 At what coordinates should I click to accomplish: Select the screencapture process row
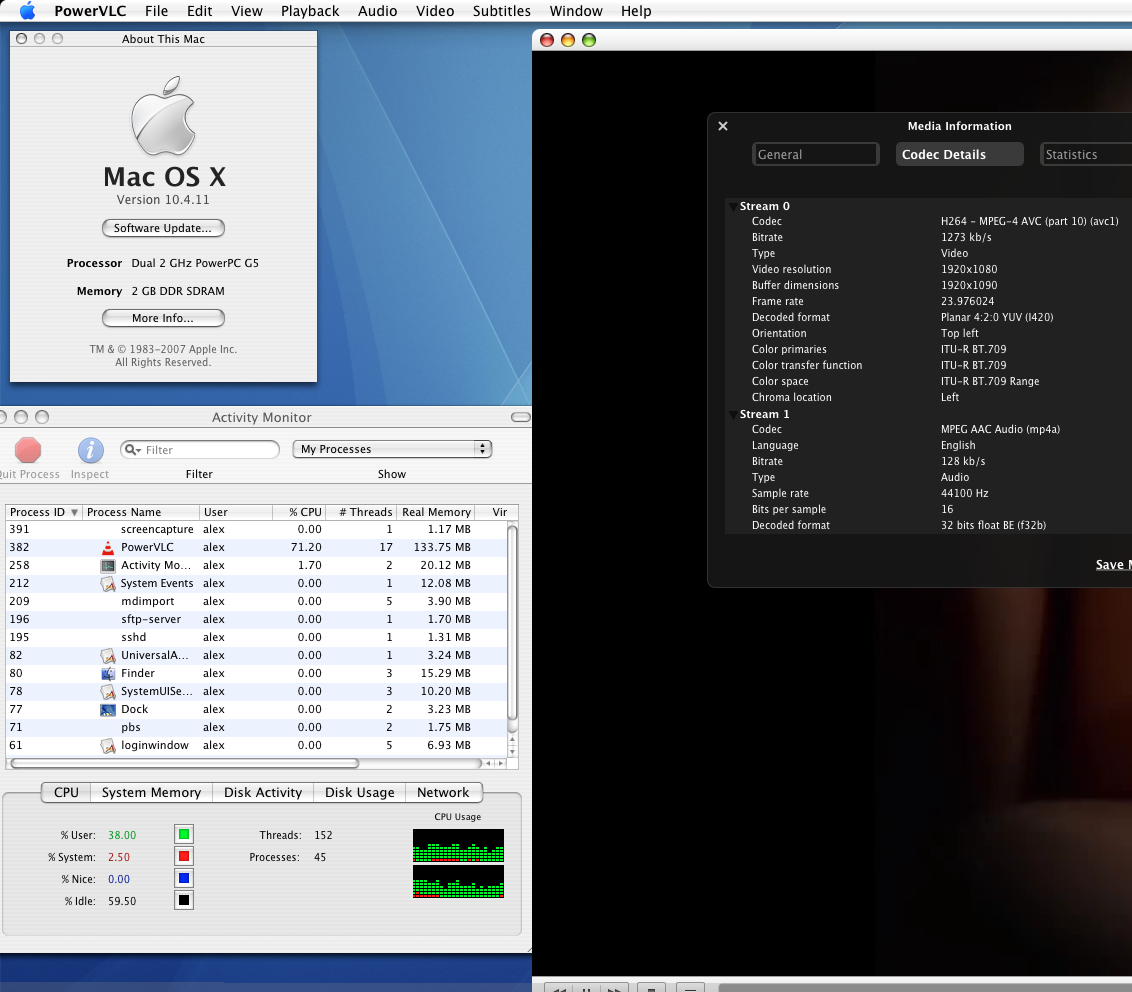pyautogui.click(x=256, y=529)
